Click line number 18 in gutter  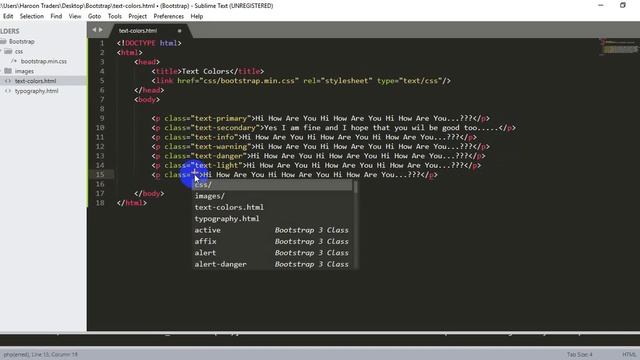click(x=100, y=203)
